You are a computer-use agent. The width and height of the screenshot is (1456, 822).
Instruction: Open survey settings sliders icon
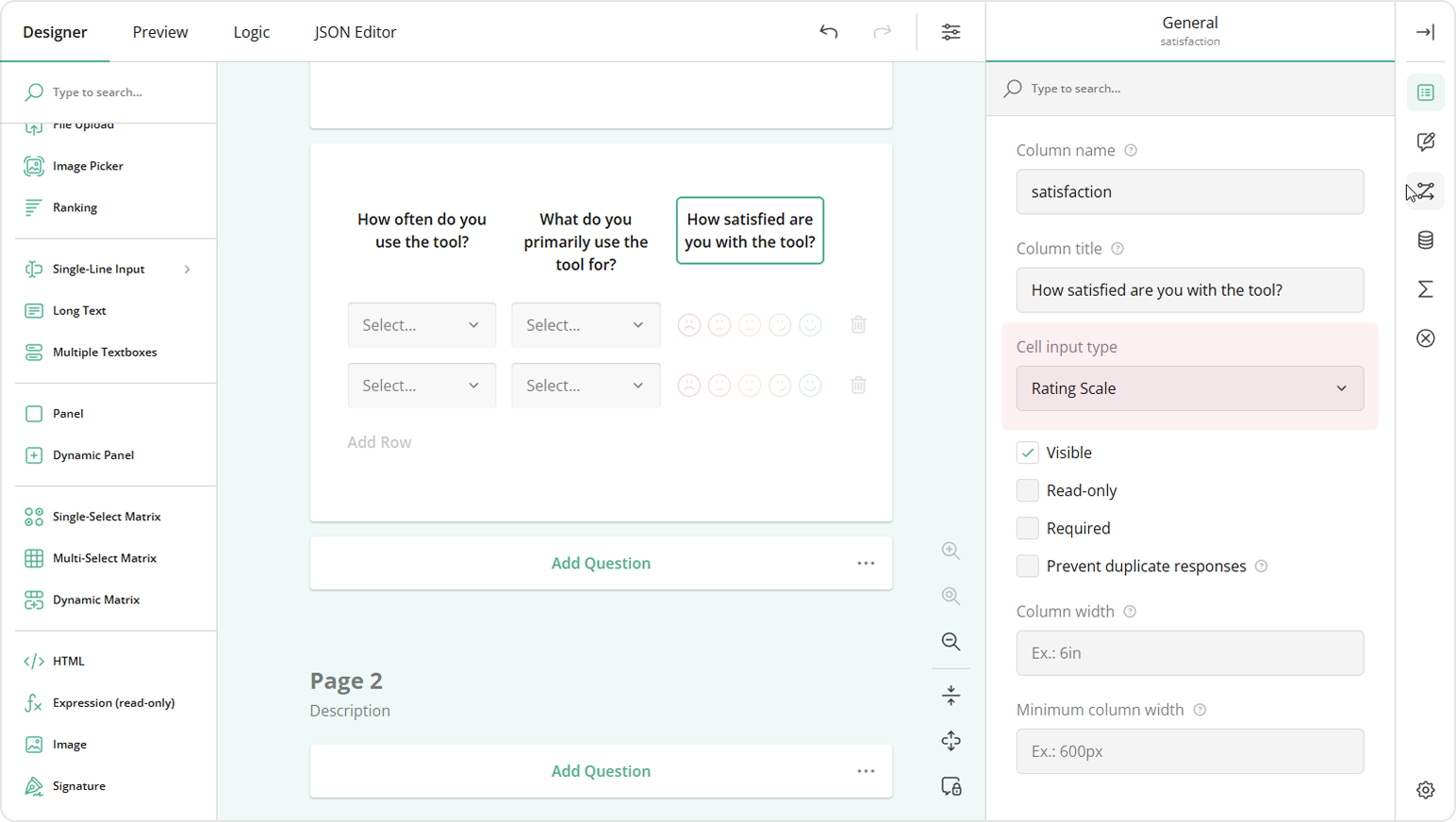point(951,32)
